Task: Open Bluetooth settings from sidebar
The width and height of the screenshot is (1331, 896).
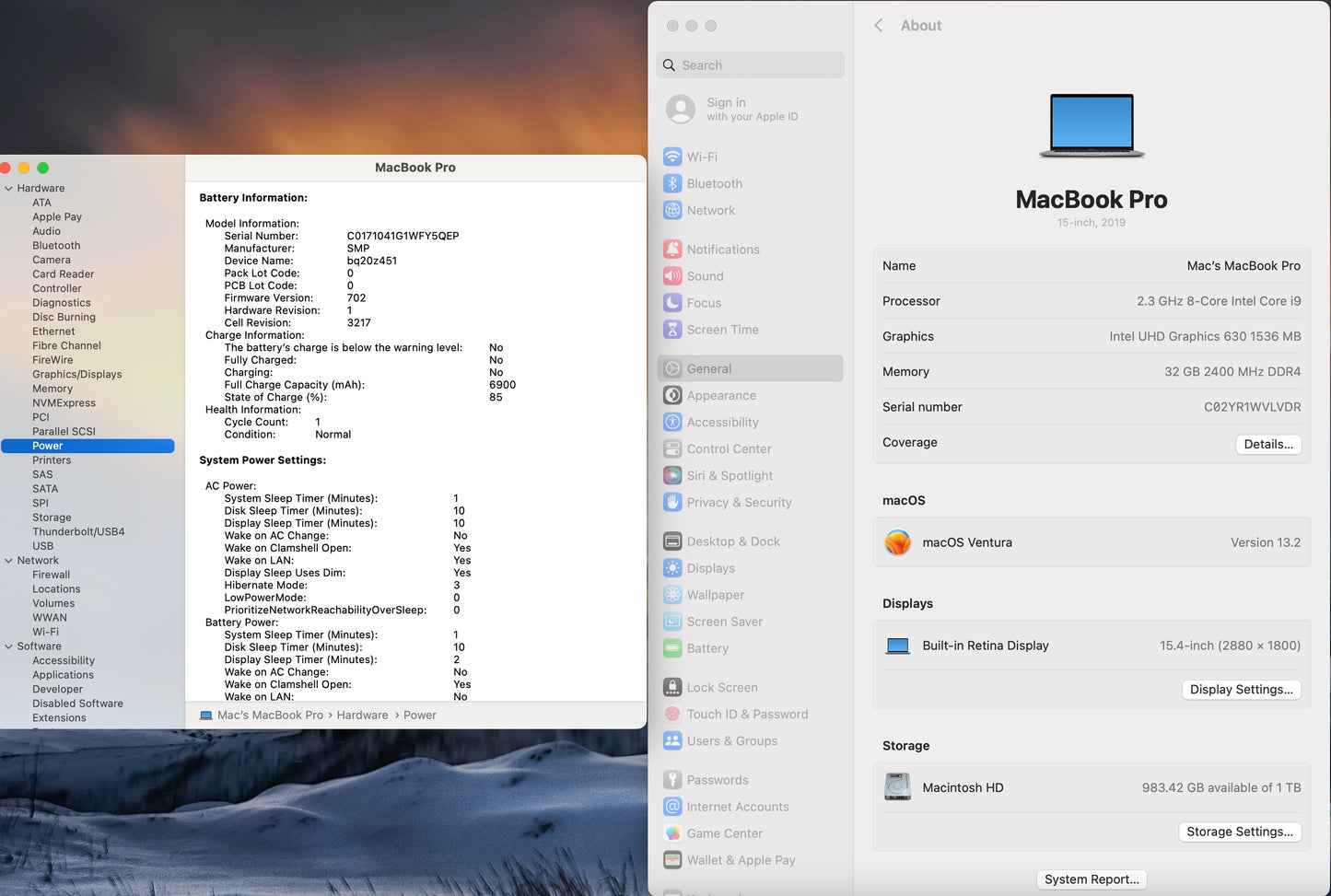Action: 714,183
